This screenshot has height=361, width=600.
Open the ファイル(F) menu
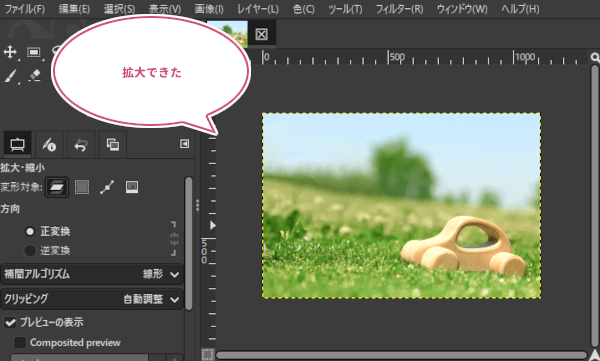coord(25,9)
